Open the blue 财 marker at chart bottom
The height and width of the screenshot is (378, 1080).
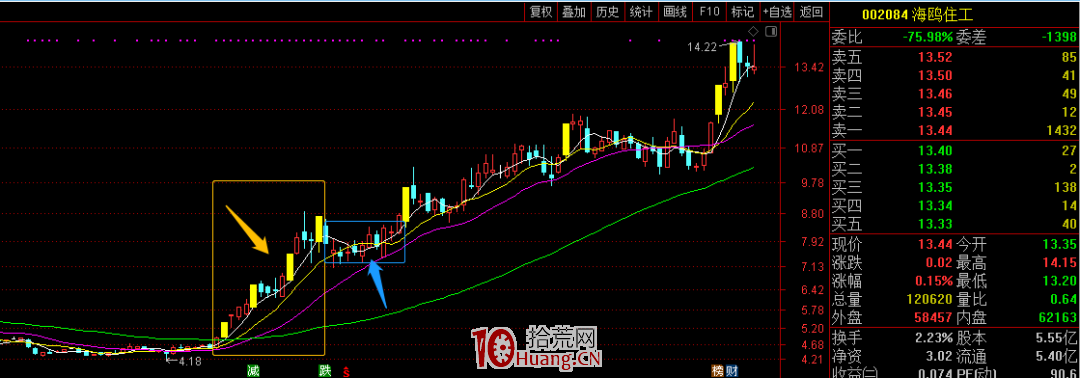click(x=731, y=371)
